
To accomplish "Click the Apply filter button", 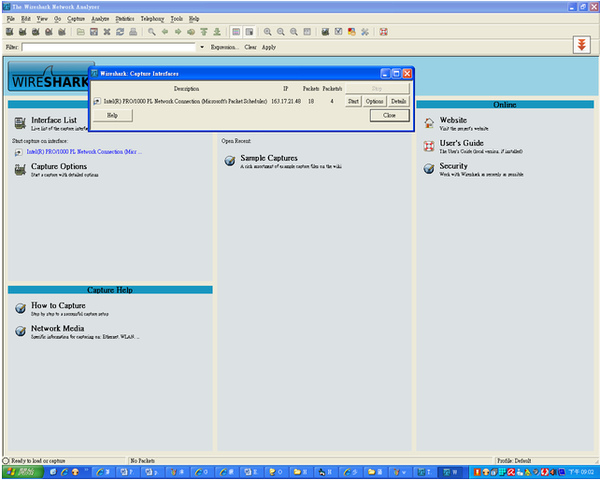I will (x=269, y=47).
